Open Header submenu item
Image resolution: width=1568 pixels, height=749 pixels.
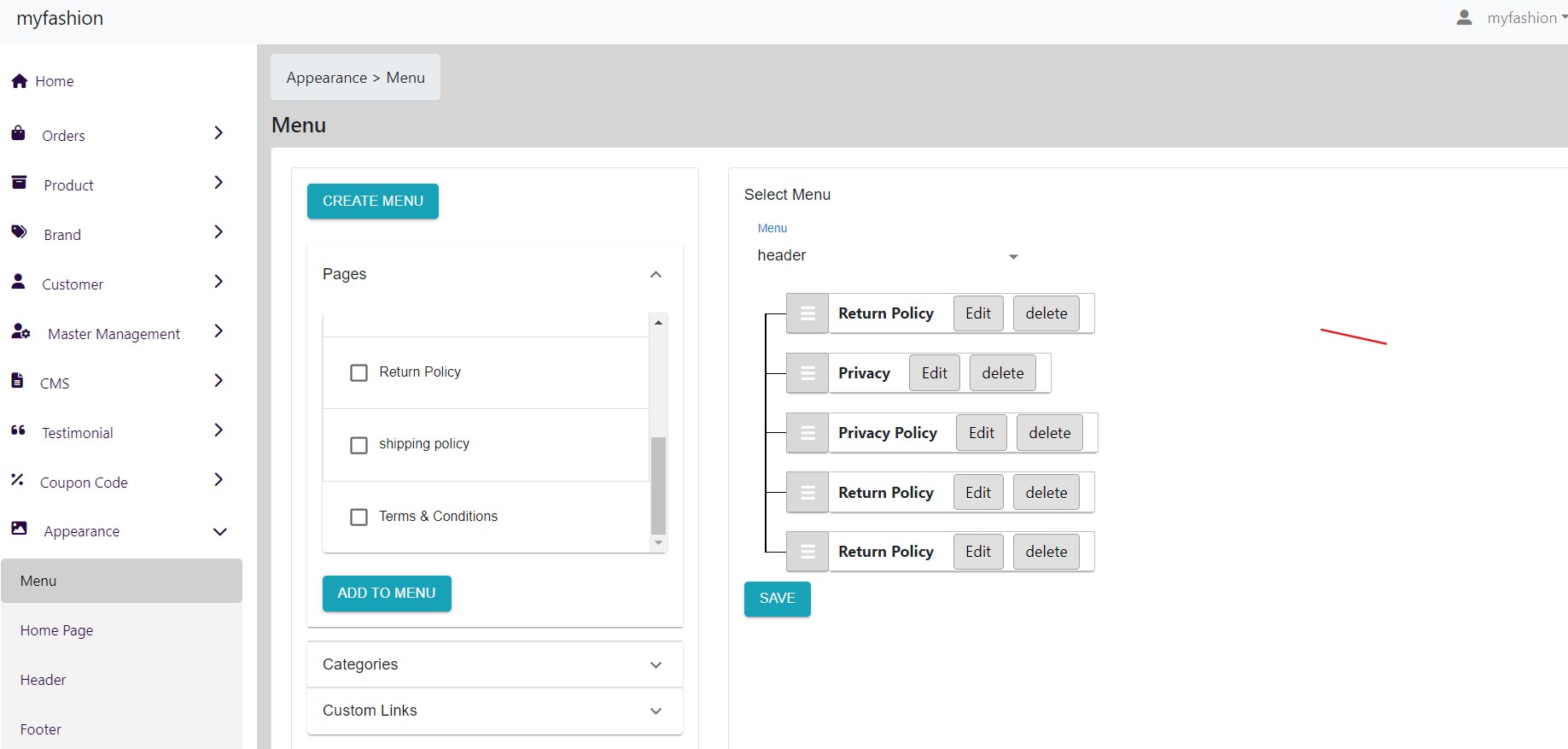122,680
